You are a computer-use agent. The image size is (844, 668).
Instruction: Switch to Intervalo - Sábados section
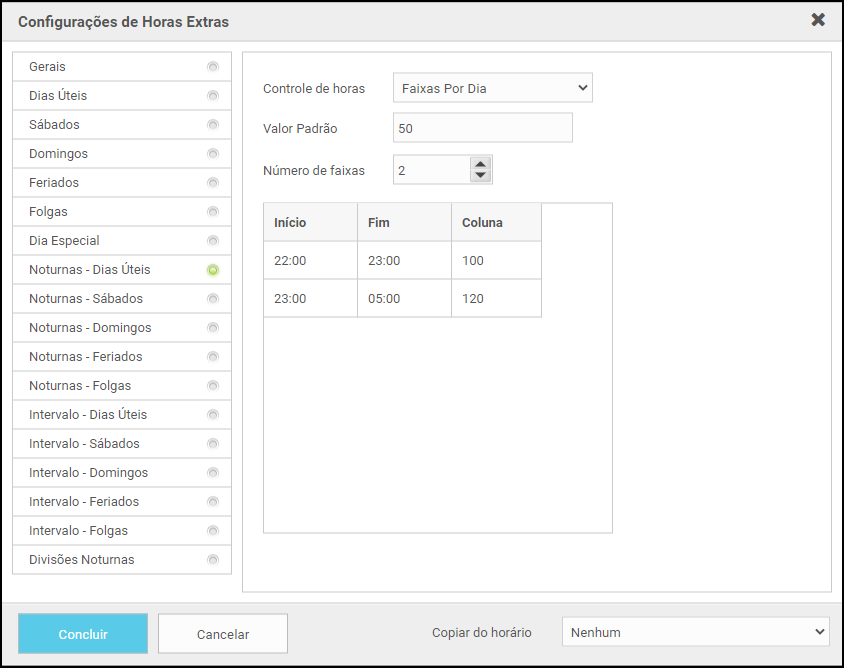pos(84,444)
